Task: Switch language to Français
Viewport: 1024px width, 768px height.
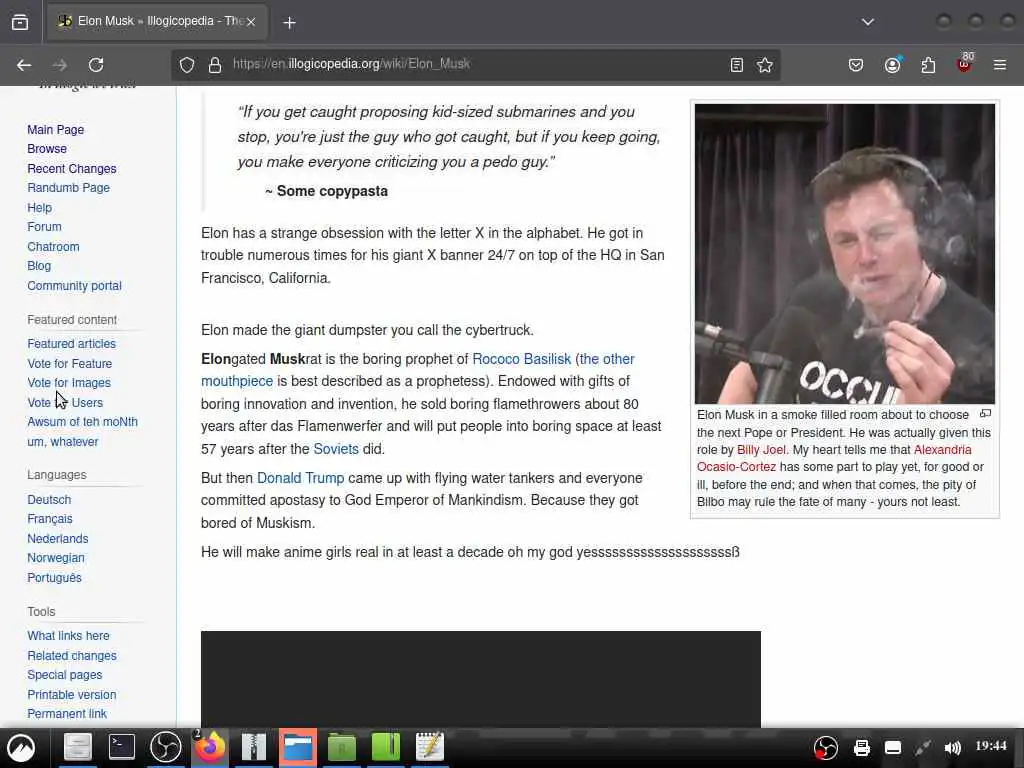Action: 50,519
